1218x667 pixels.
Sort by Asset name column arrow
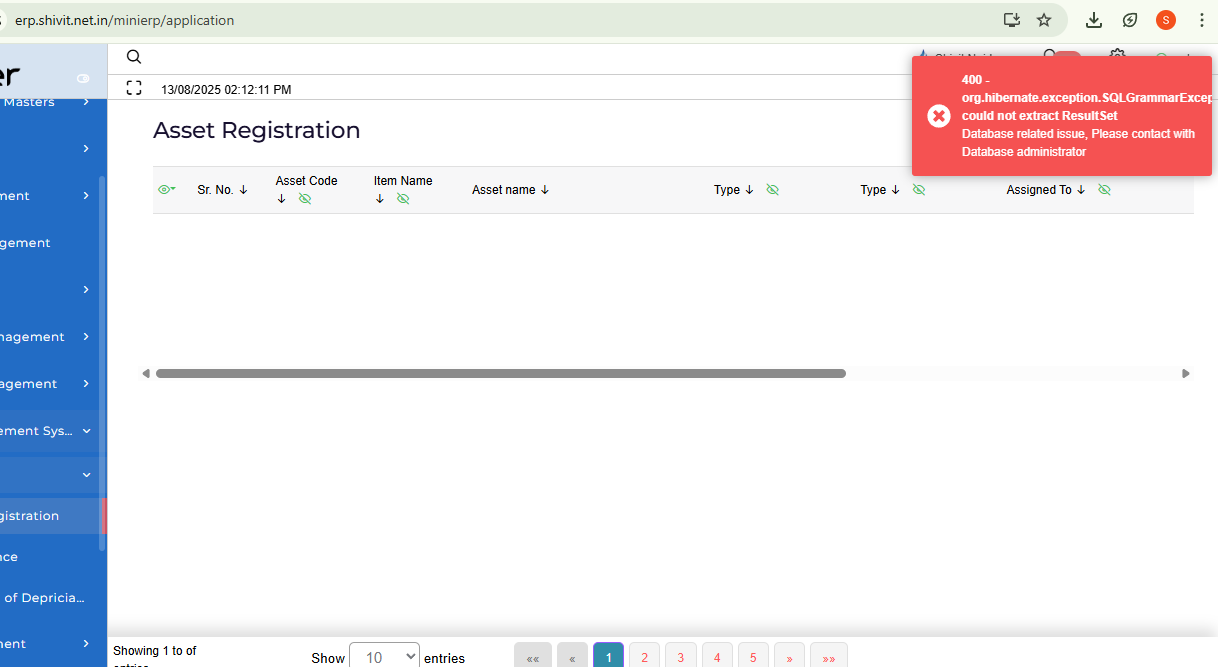click(x=545, y=190)
